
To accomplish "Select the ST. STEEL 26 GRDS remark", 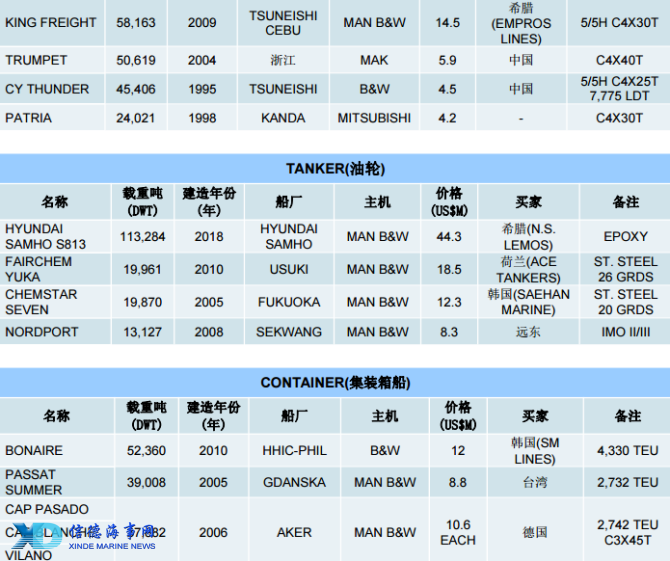I will (x=626, y=269).
